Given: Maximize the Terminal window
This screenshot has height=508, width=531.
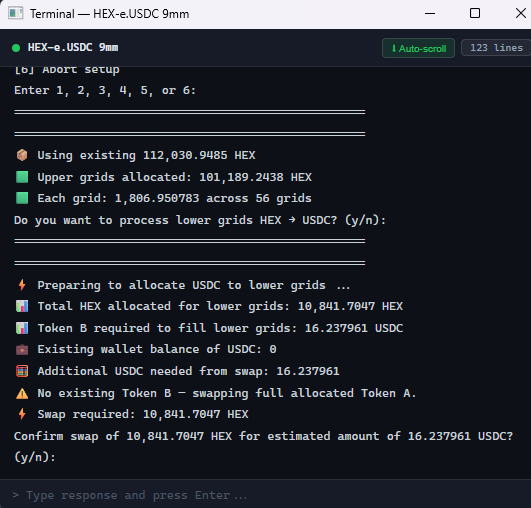Looking at the screenshot, I should coord(475,14).
